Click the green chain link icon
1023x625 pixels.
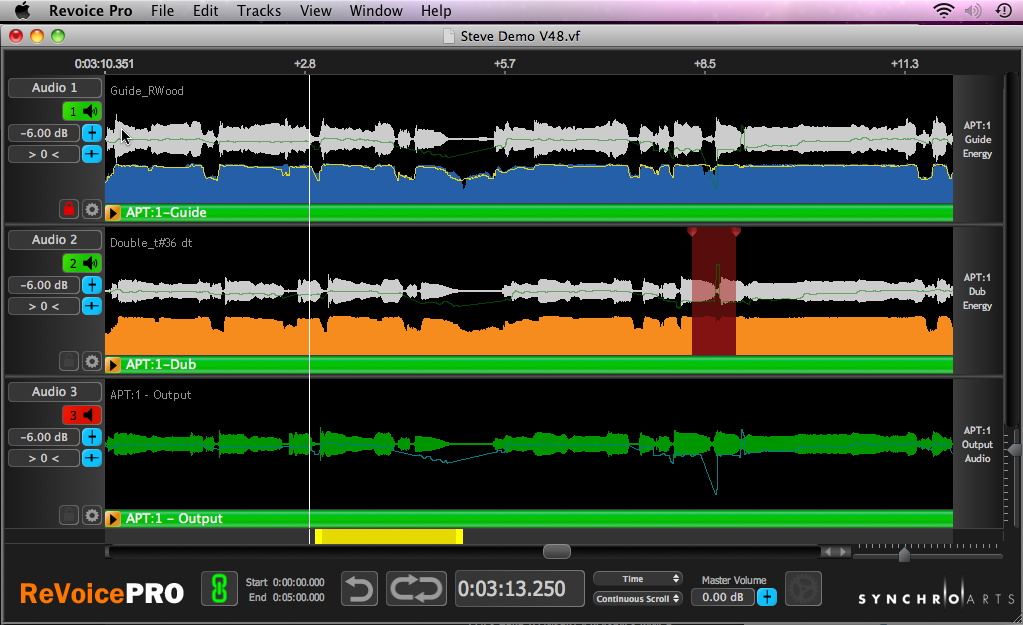[214, 589]
